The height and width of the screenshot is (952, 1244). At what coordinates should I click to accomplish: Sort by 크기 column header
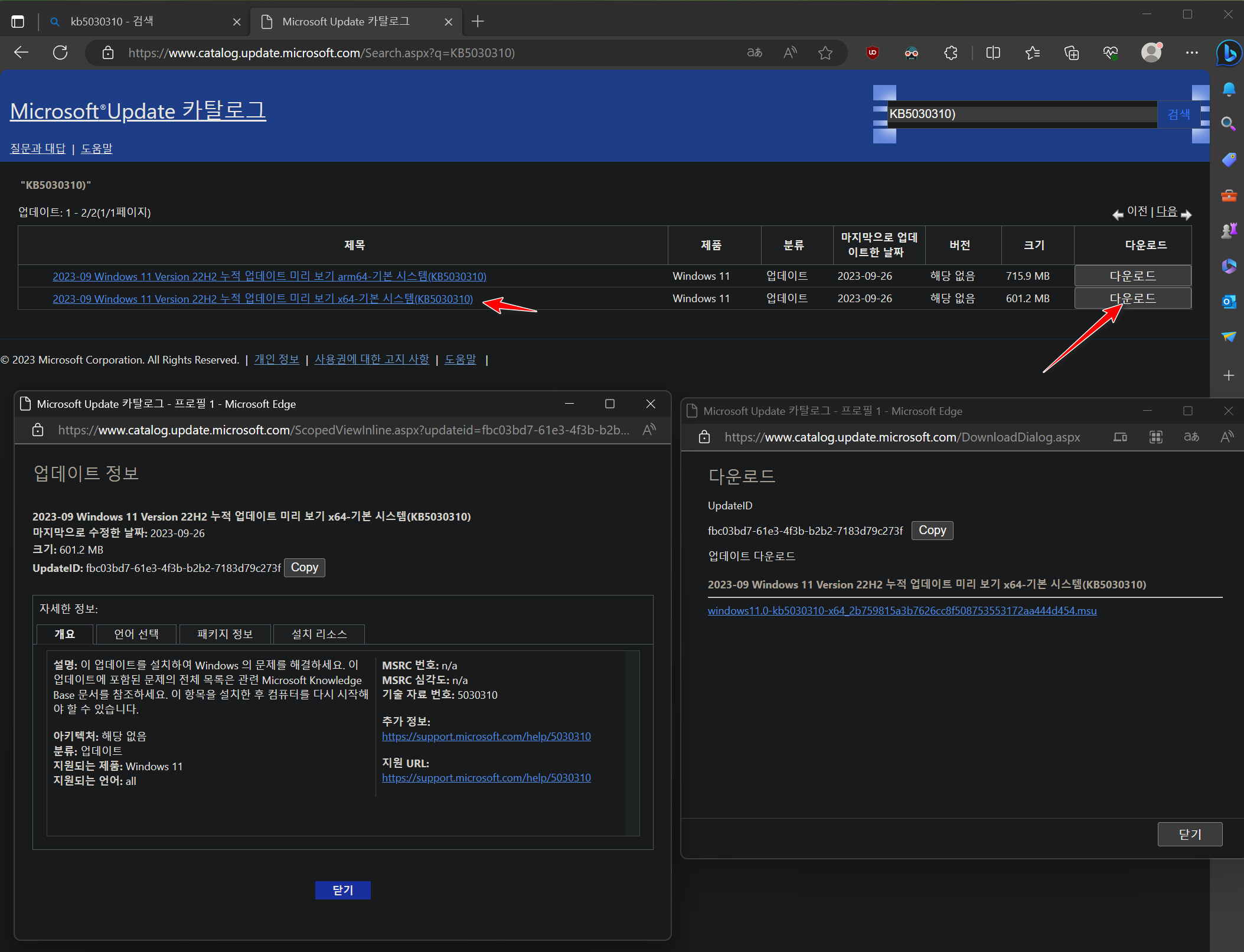point(1034,245)
